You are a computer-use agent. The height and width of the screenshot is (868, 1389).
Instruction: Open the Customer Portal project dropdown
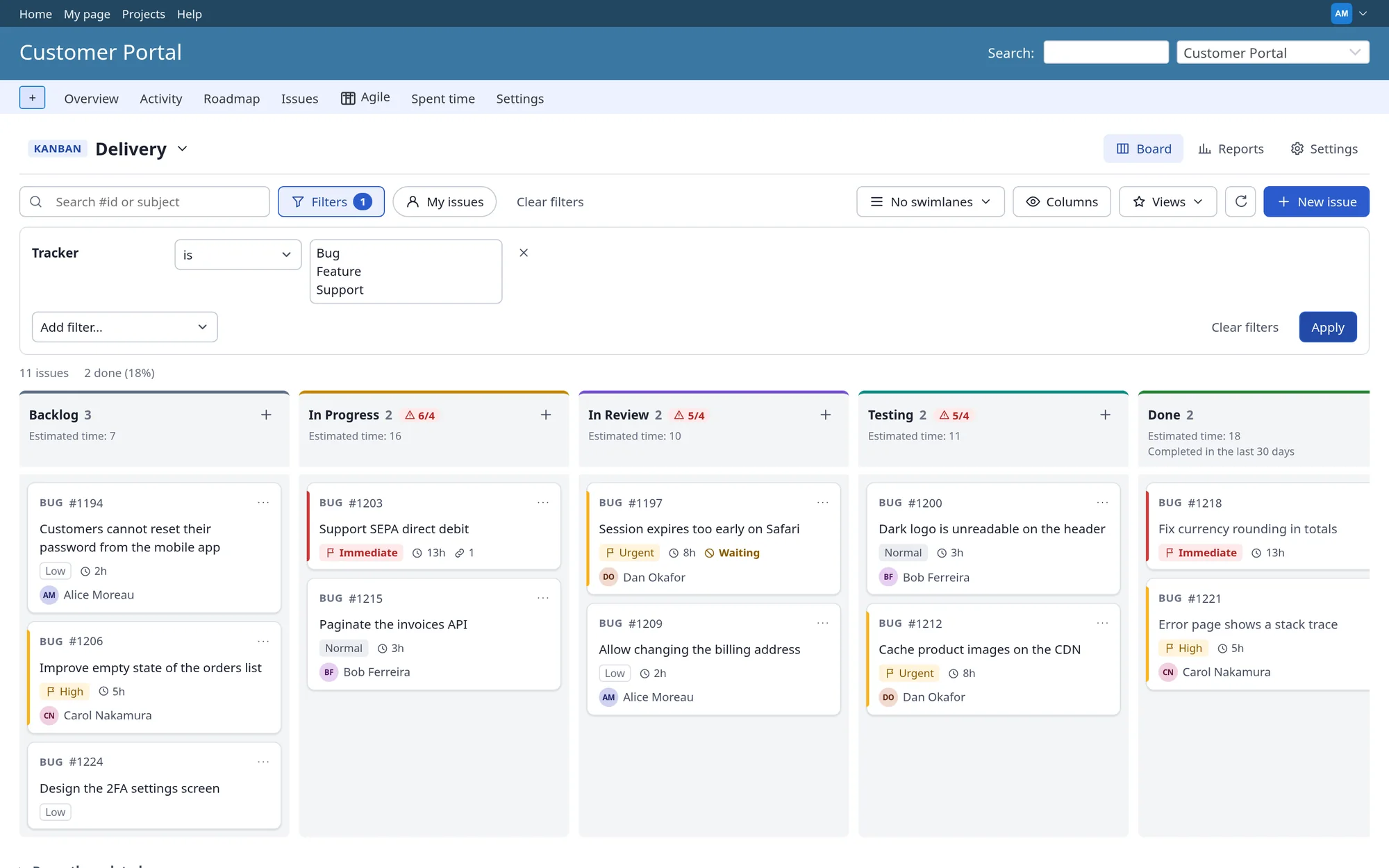tap(1272, 53)
